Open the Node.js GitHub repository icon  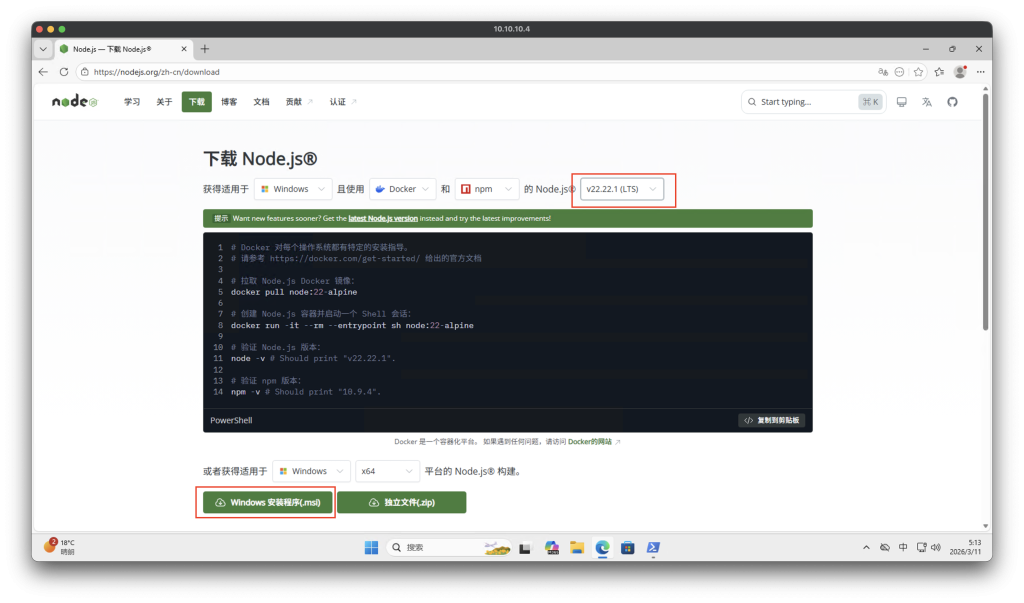pyautogui.click(x=952, y=102)
